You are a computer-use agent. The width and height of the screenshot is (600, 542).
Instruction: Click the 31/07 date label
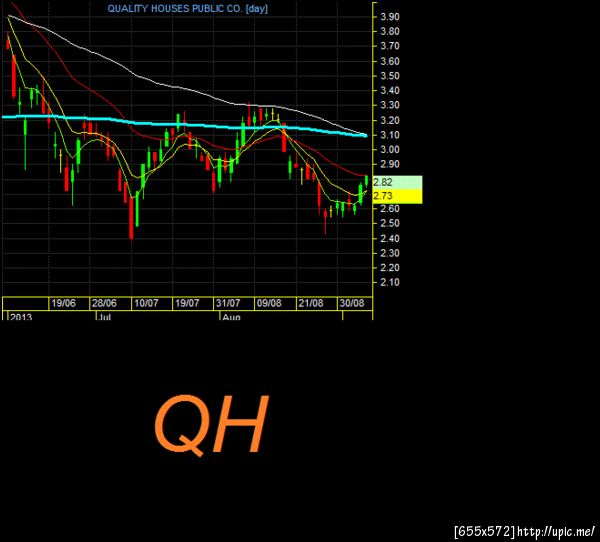(x=228, y=303)
